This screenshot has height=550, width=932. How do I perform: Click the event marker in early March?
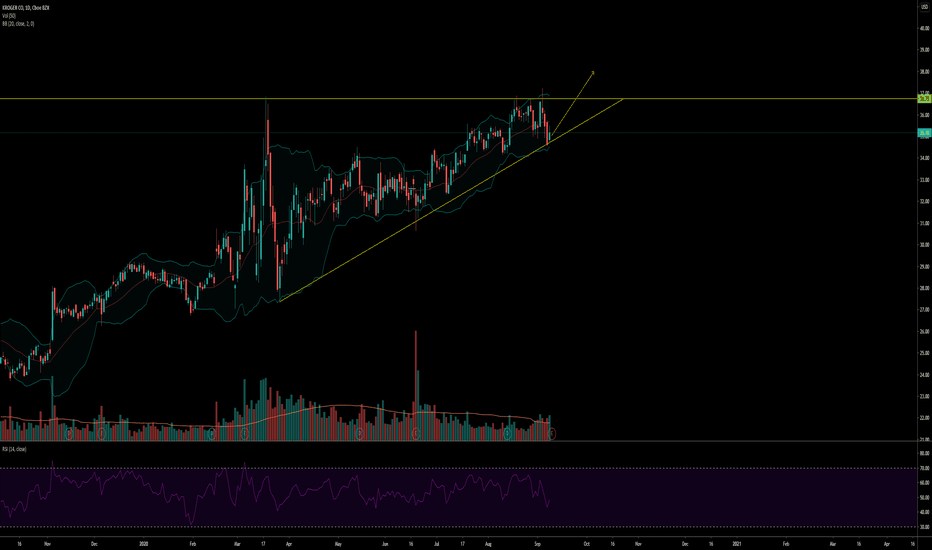point(244,435)
